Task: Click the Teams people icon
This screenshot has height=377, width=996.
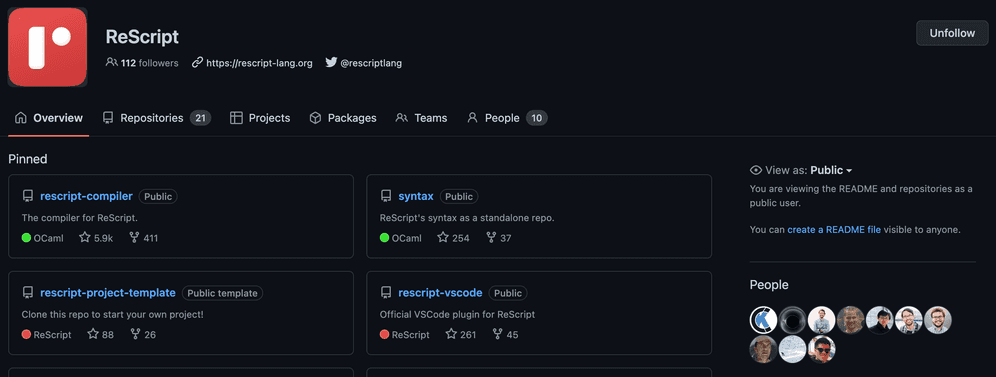Action: [401, 118]
